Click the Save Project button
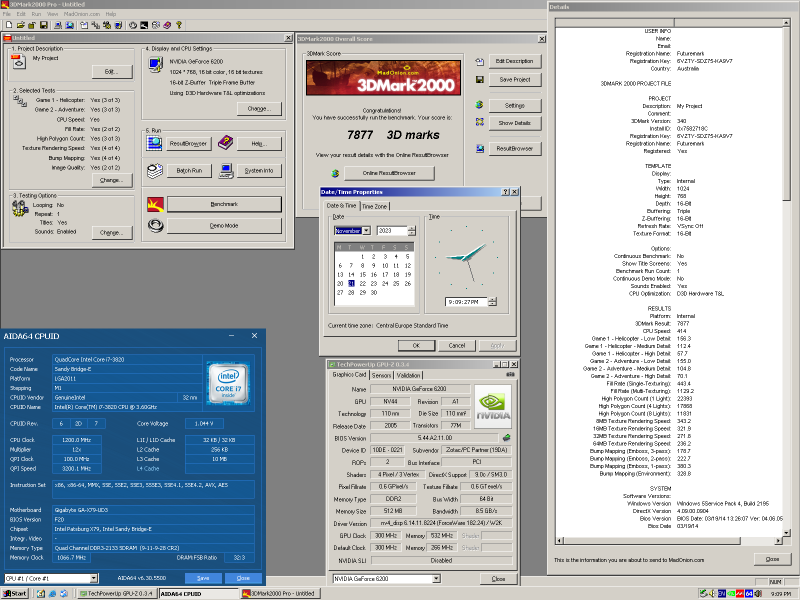 click(x=514, y=80)
